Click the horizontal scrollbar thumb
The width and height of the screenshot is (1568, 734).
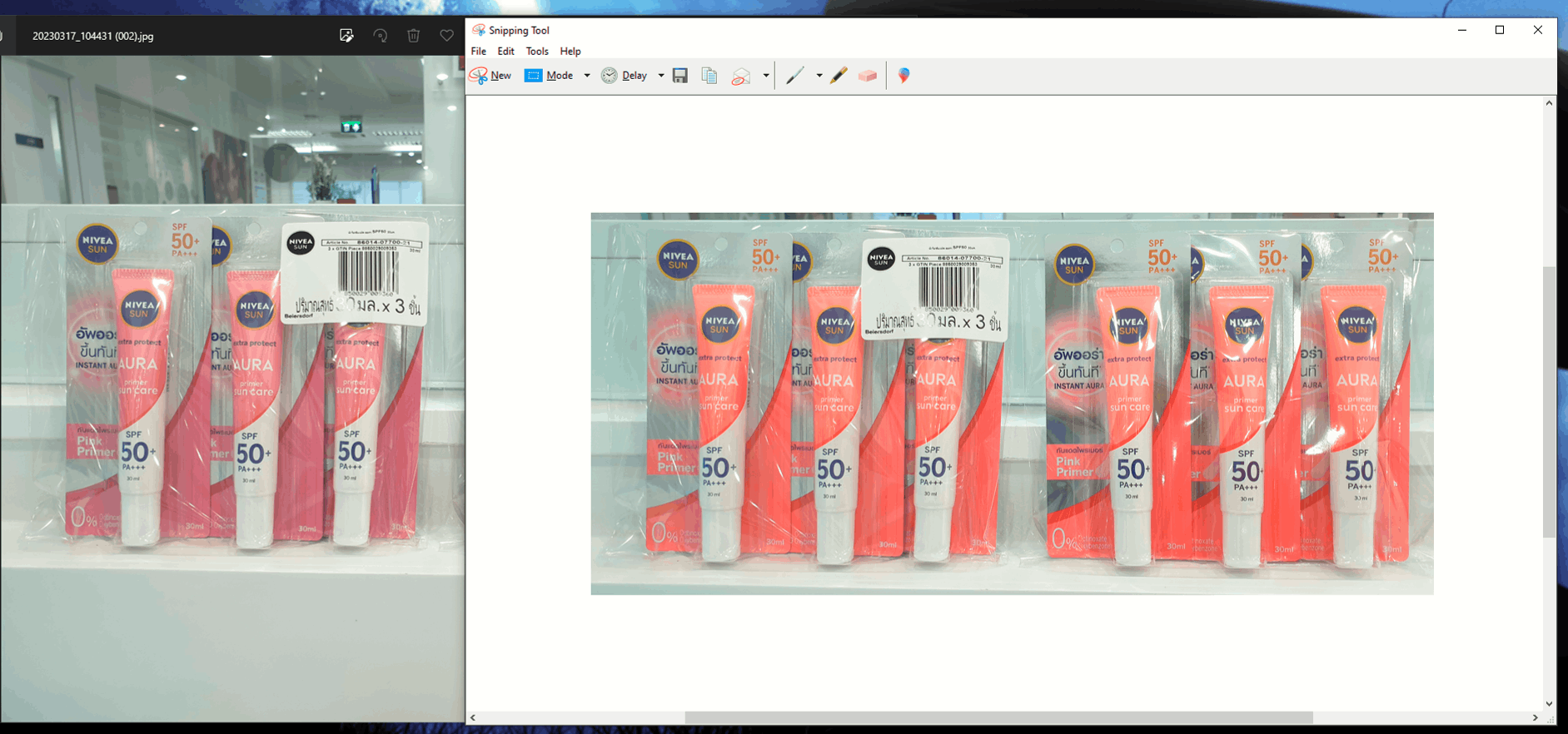point(998,717)
